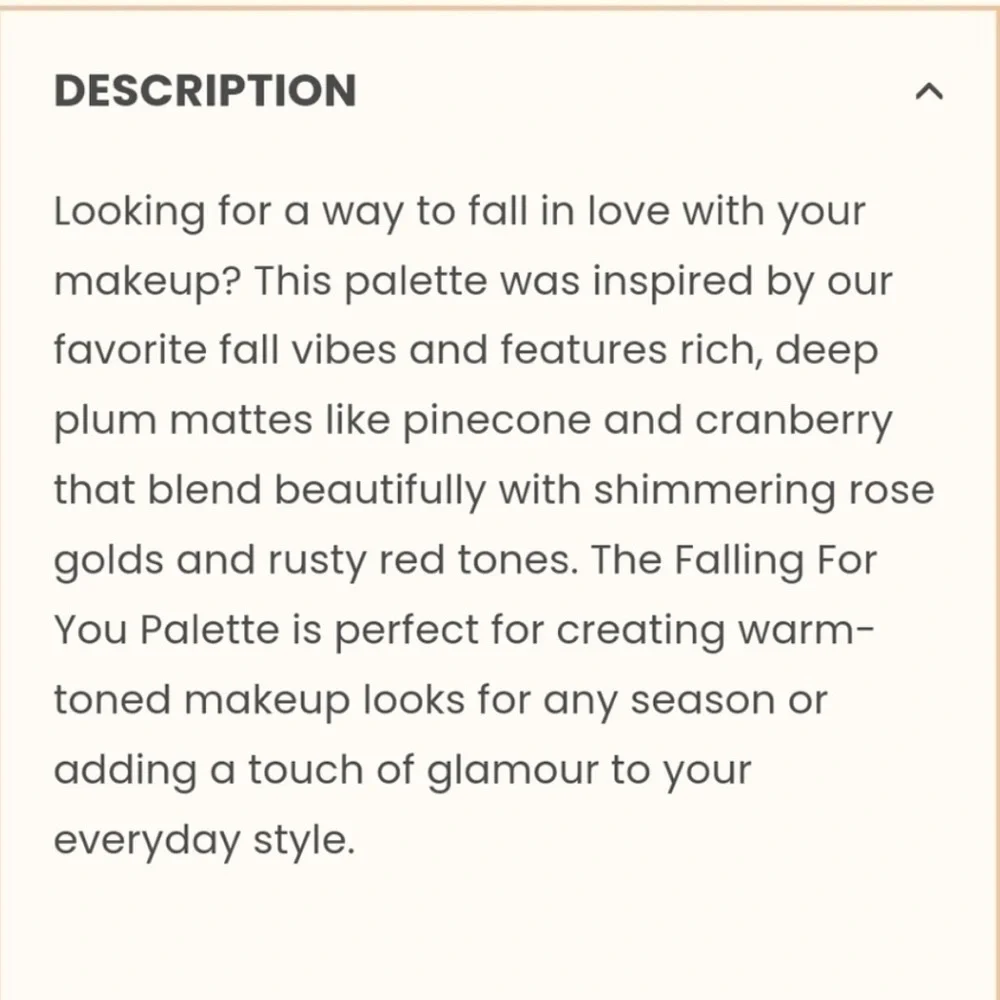Click the word 'season' in the paragraph

703,702
